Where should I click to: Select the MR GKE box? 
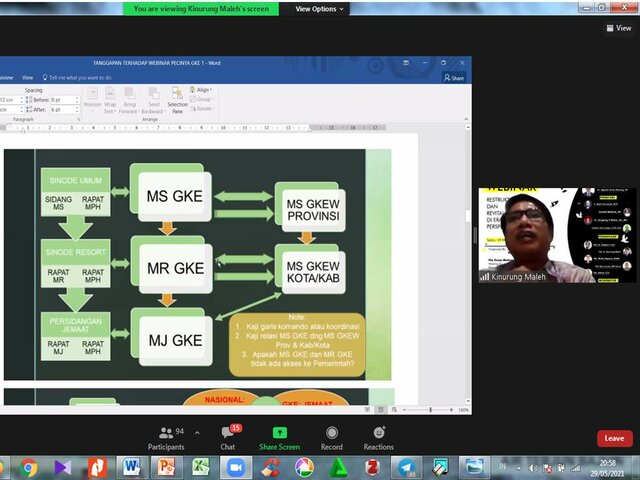[x=176, y=268]
